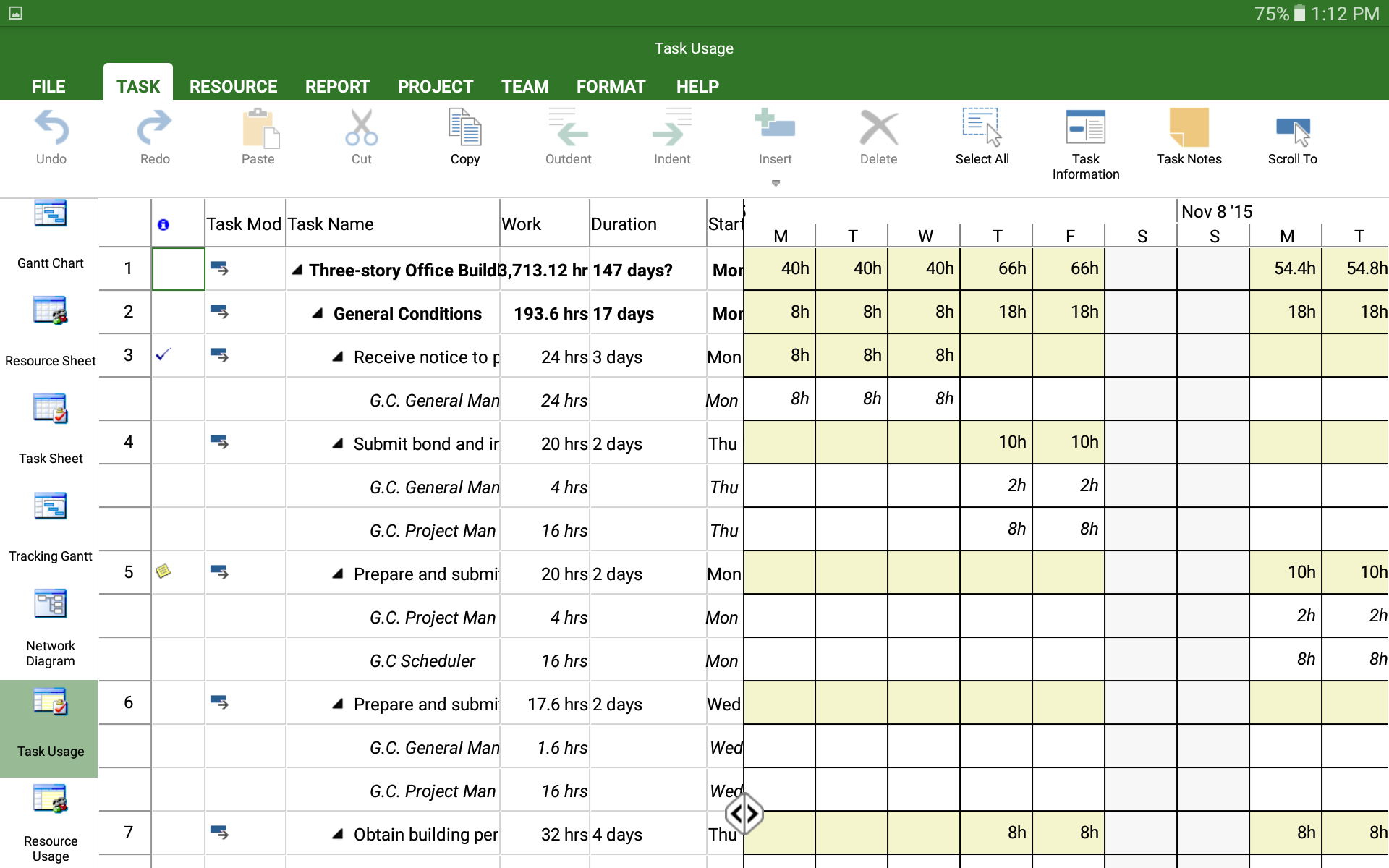Click the task mode icon in row 1
This screenshot has width=1389, height=868.
(219, 268)
